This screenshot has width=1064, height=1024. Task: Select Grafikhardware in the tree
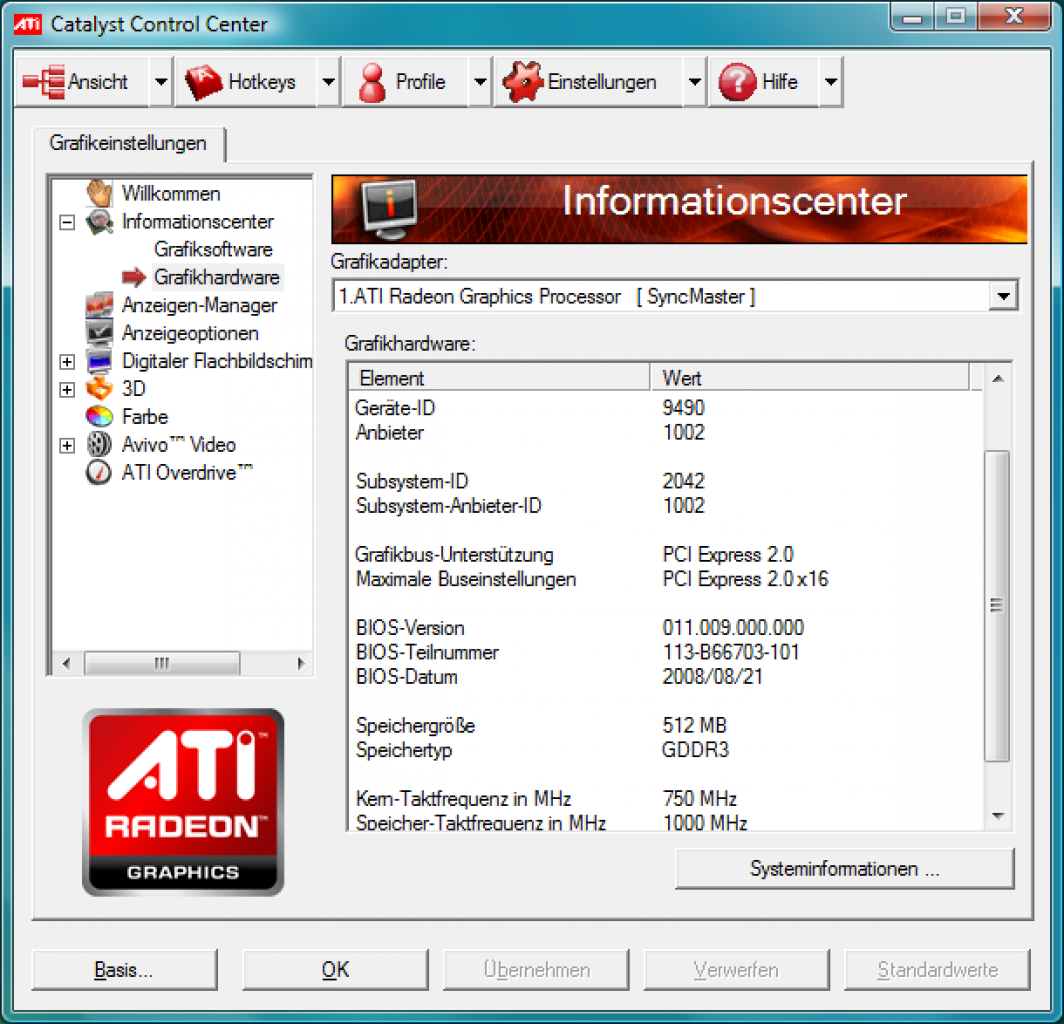point(216,277)
